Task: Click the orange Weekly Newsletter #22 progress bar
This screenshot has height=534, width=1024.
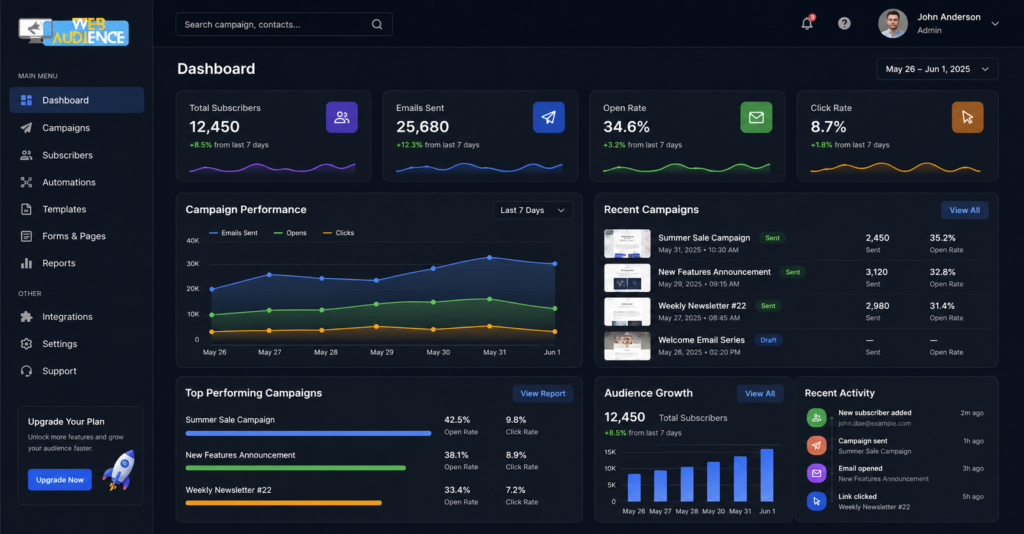Action: click(283, 503)
